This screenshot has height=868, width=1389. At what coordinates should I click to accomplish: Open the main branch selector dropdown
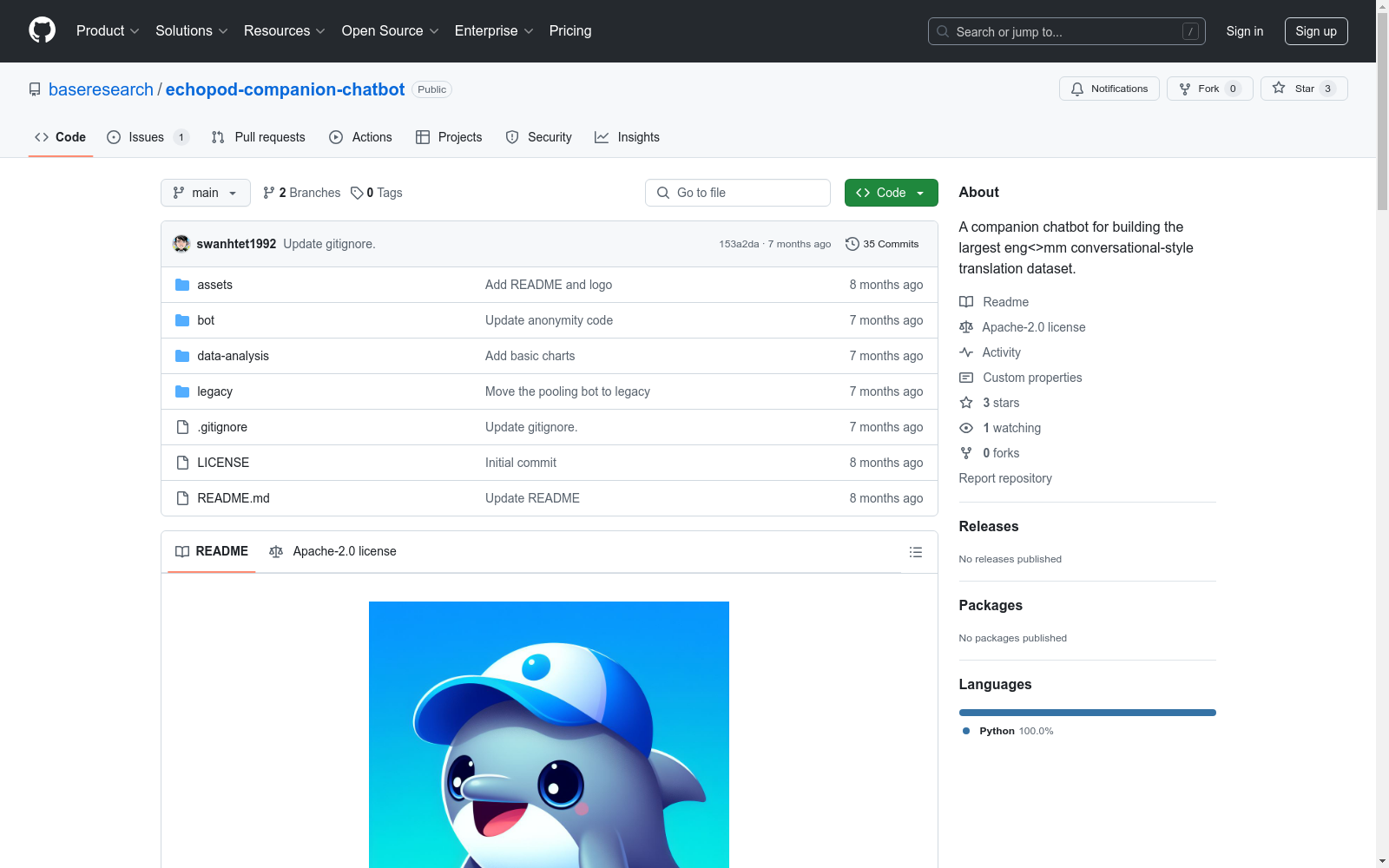coord(206,193)
